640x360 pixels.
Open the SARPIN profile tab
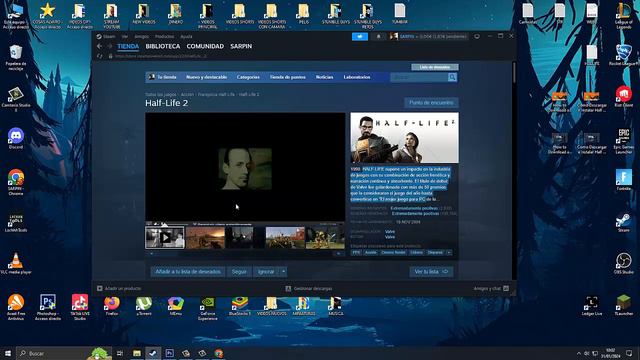point(241,47)
